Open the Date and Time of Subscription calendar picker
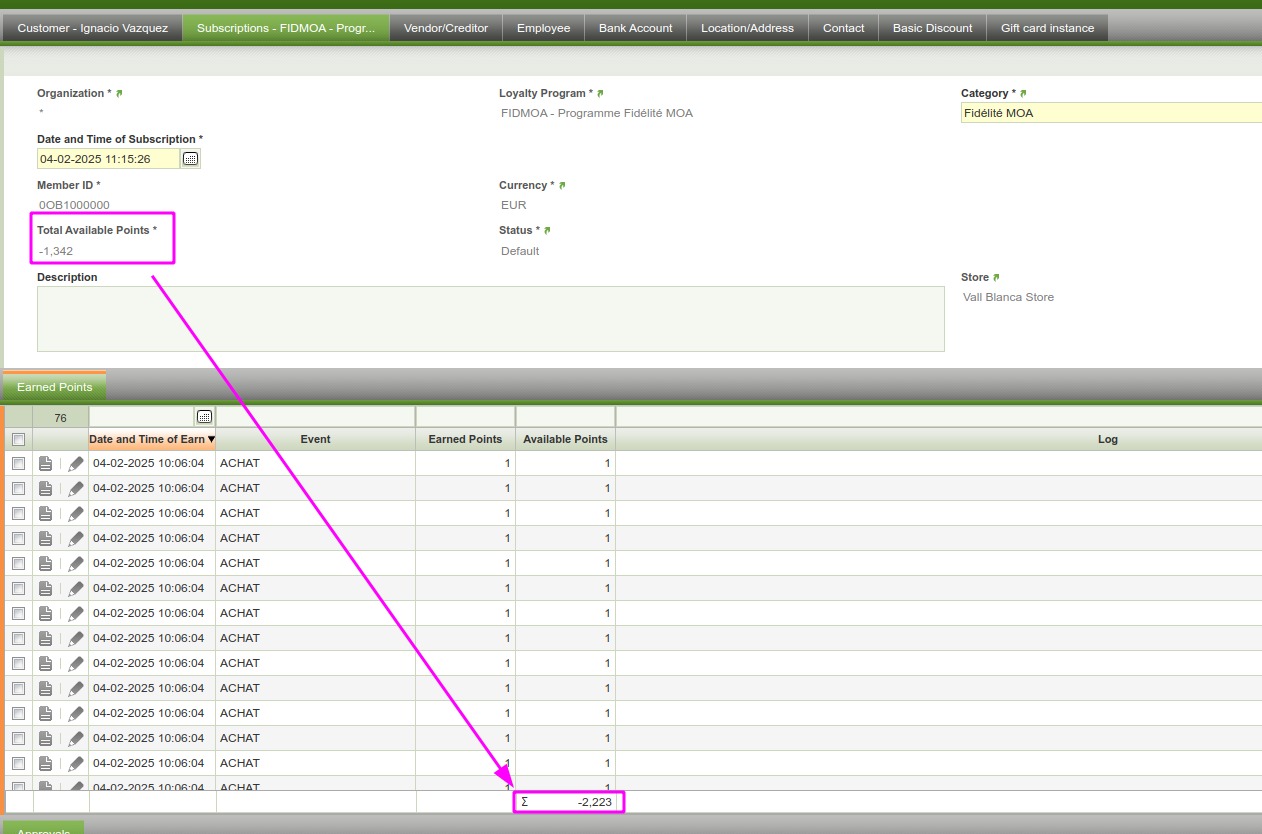The image size is (1262, 834). 191,159
